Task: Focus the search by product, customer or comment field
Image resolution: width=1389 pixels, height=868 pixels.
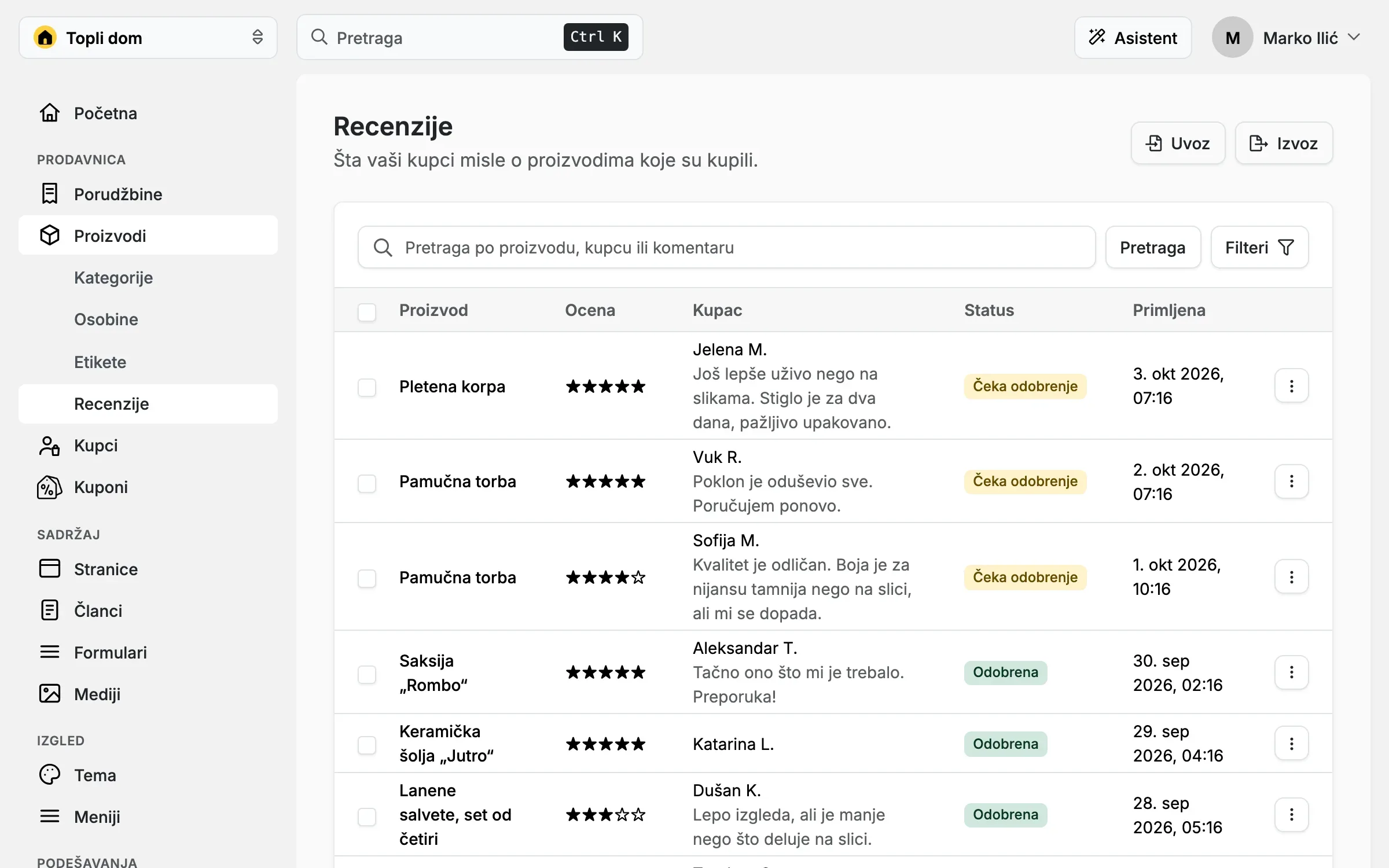Action: [x=726, y=247]
